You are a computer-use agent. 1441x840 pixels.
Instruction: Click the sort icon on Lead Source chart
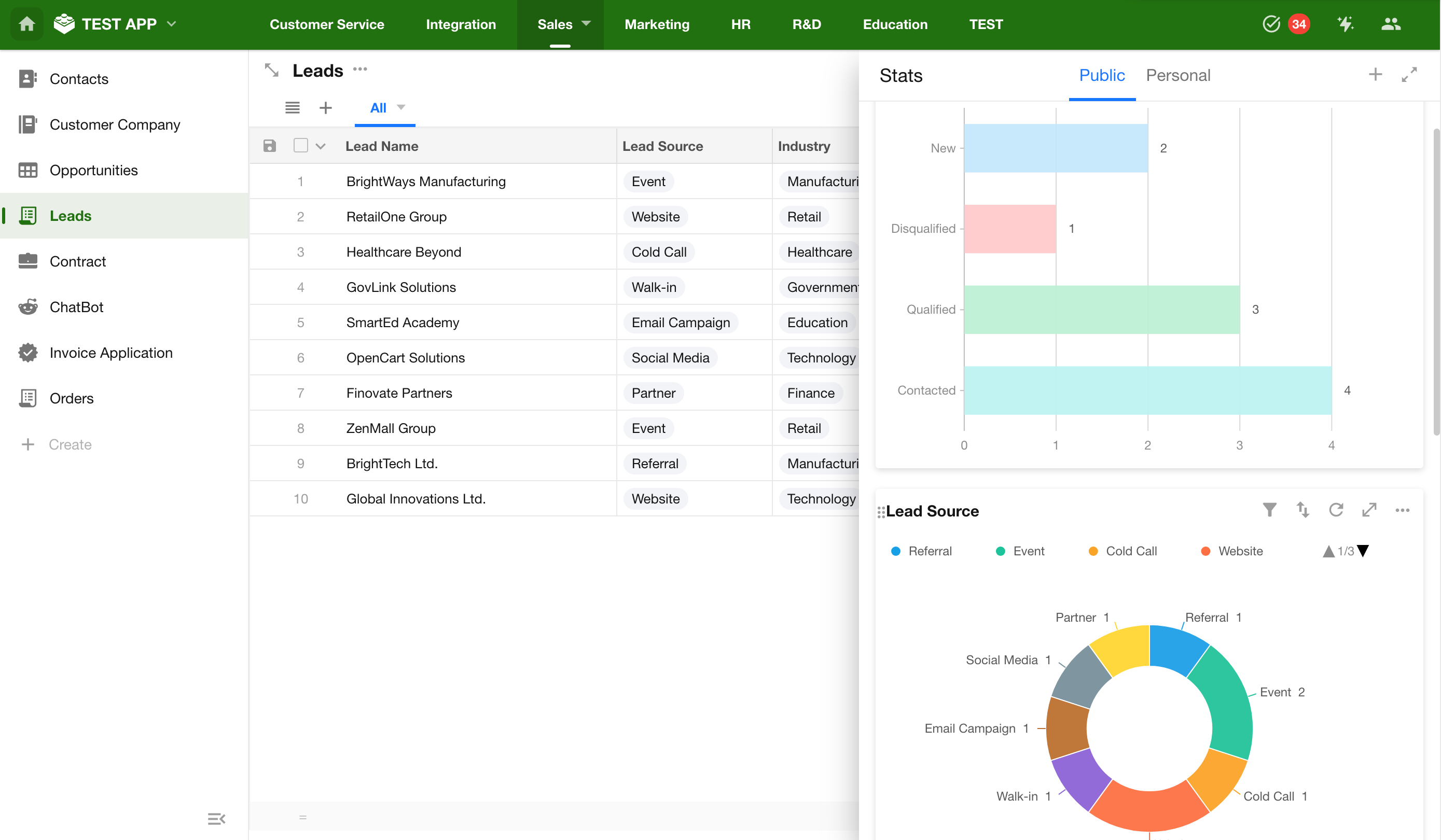(1303, 510)
